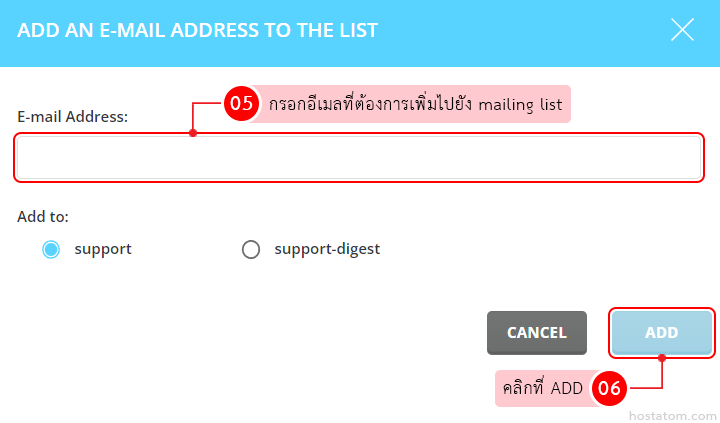Screen dimensions: 720x423
Task: Click the "support-digest" option label text
Action: click(327, 249)
